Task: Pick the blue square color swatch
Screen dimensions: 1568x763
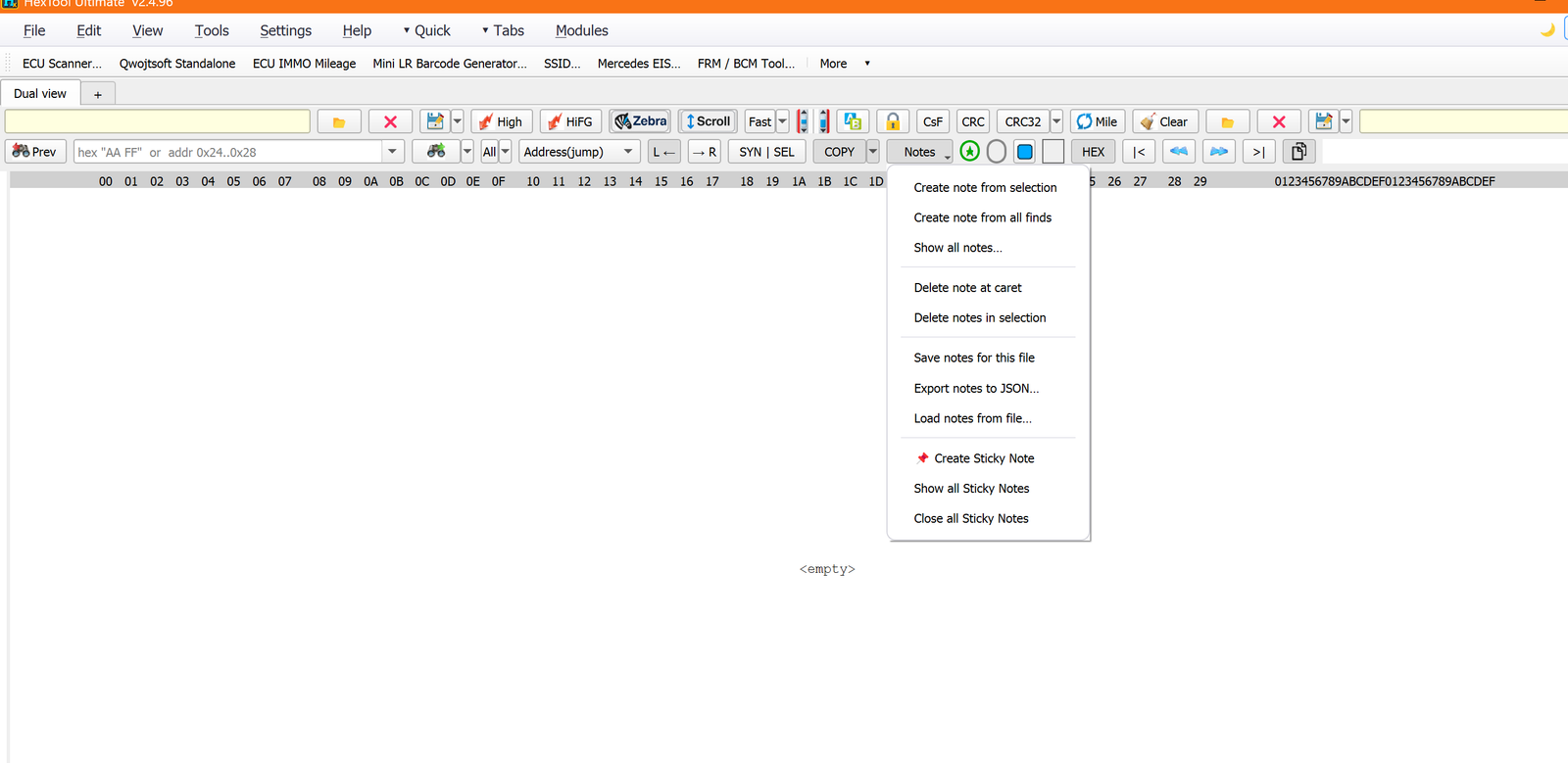Action: [1025, 152]
